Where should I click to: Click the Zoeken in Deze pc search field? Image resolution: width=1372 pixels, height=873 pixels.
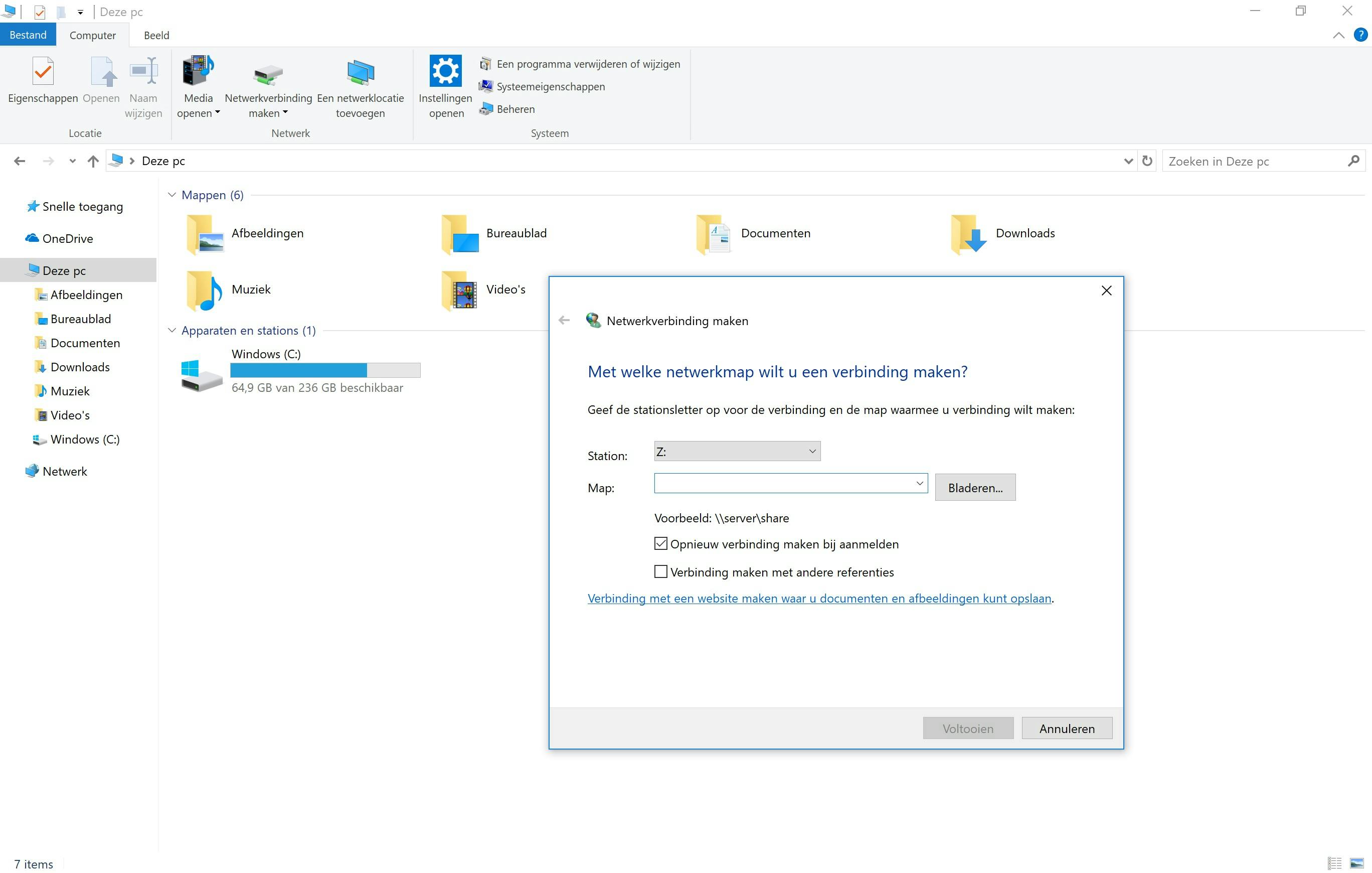pyautogui.click(x=1254, y=162)
